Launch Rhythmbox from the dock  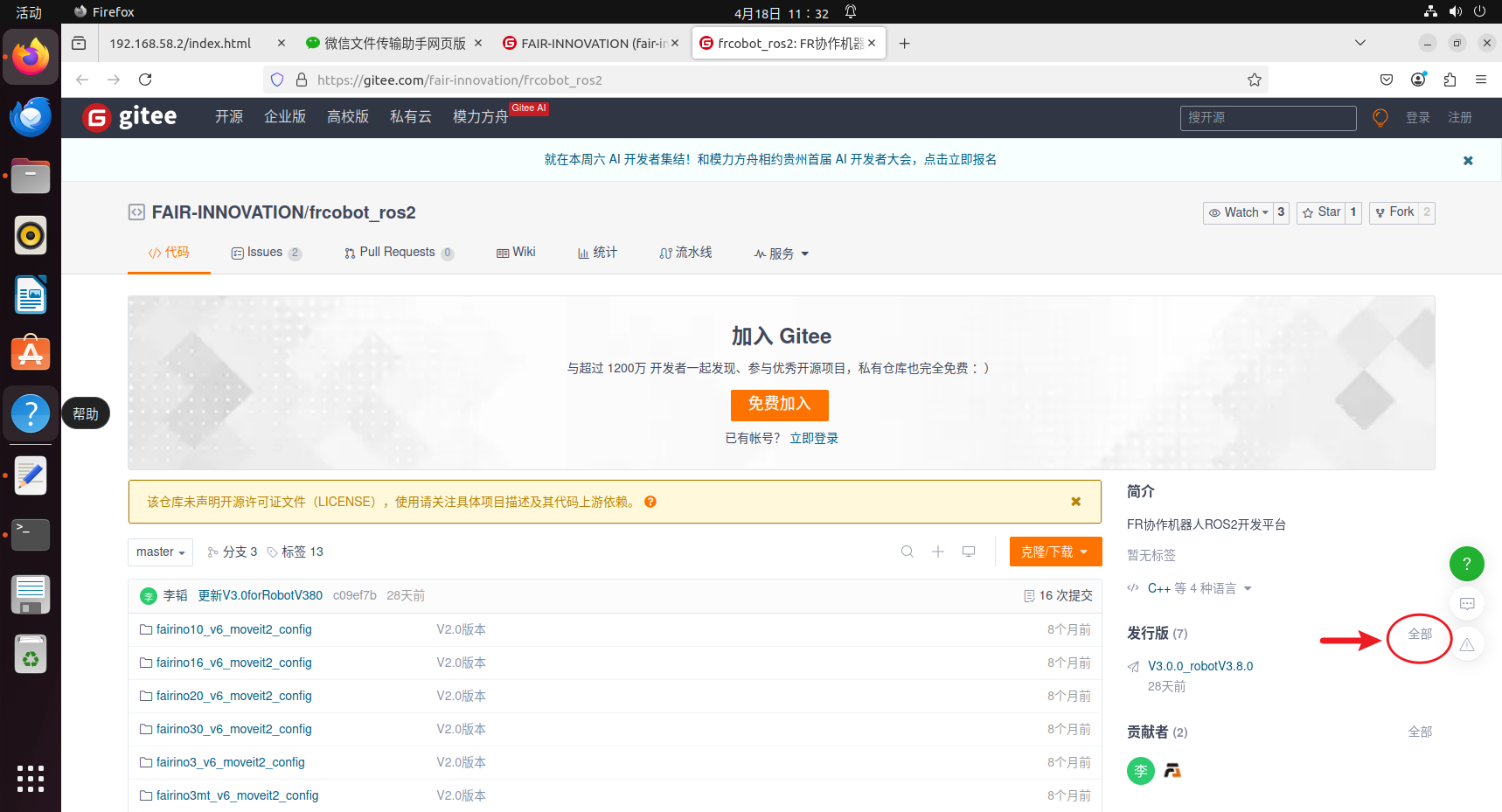coord(31,235)
